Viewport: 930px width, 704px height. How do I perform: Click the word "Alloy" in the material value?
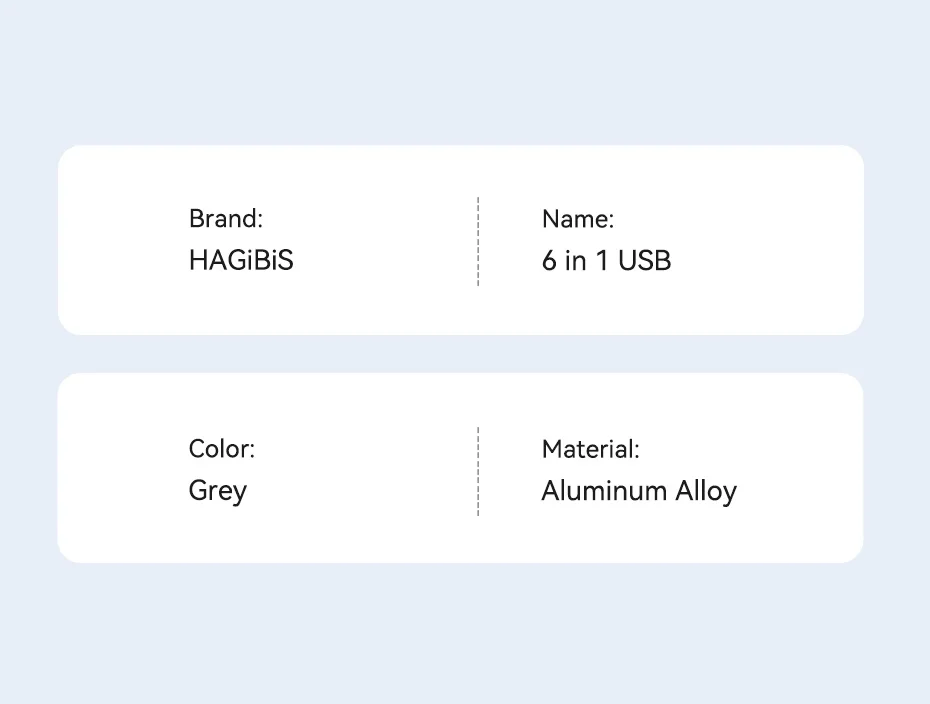click(706, 491)
